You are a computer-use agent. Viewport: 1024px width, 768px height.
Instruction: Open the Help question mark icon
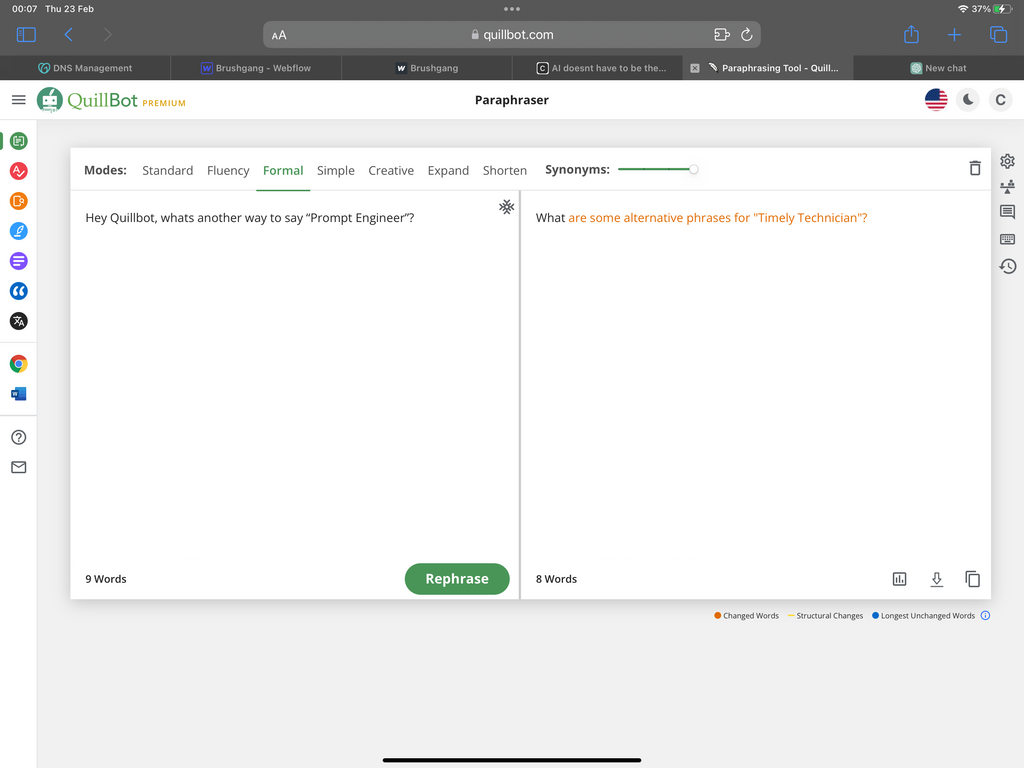(x=19, y=438)
